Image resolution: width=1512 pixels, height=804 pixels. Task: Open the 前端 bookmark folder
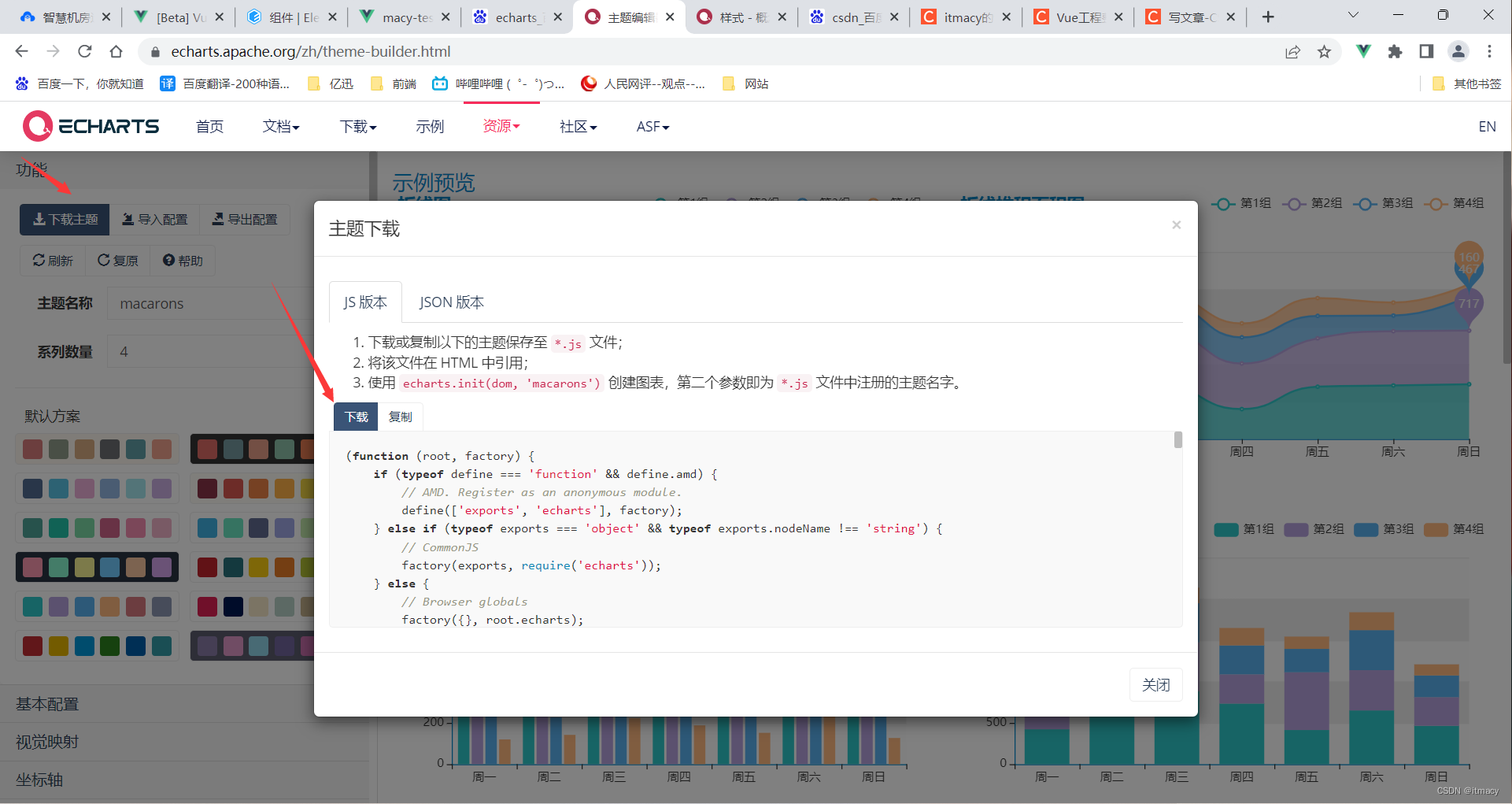tap(394, 83)
